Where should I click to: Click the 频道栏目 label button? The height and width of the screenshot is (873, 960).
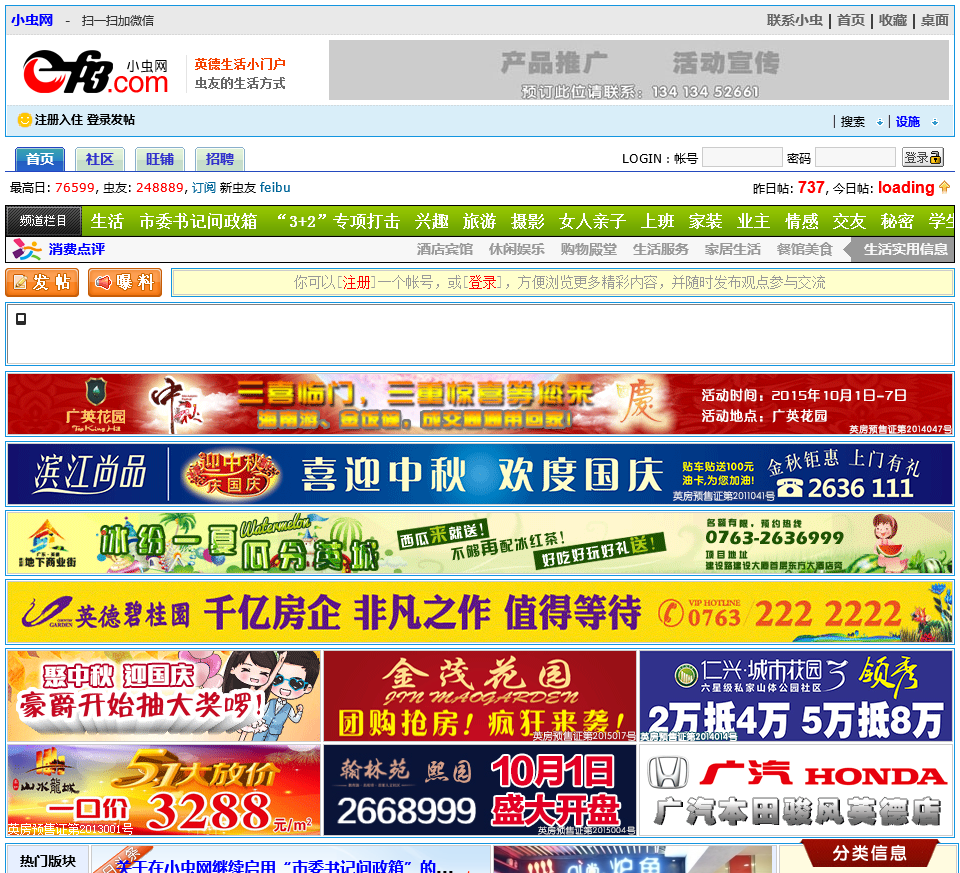43,221
